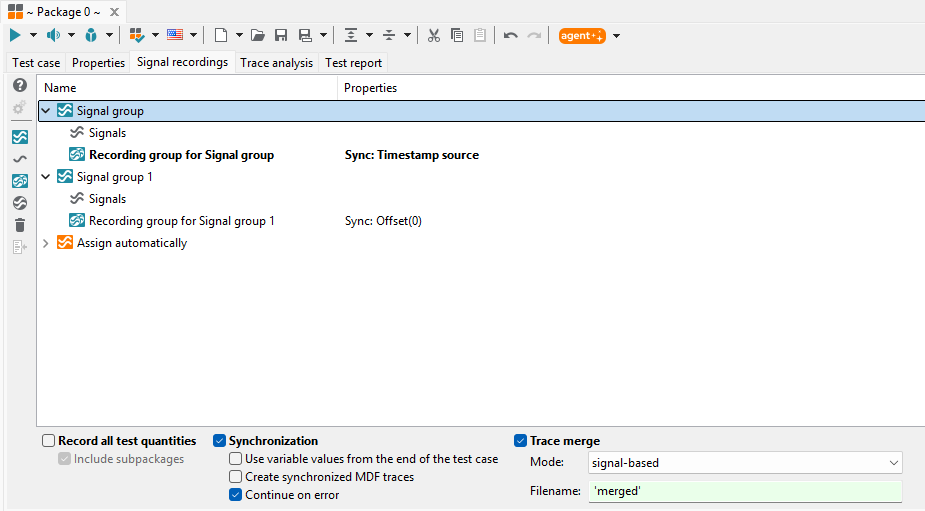Open dropdown arrow next to speaker icon
The image size is (925, 511).
71,35
